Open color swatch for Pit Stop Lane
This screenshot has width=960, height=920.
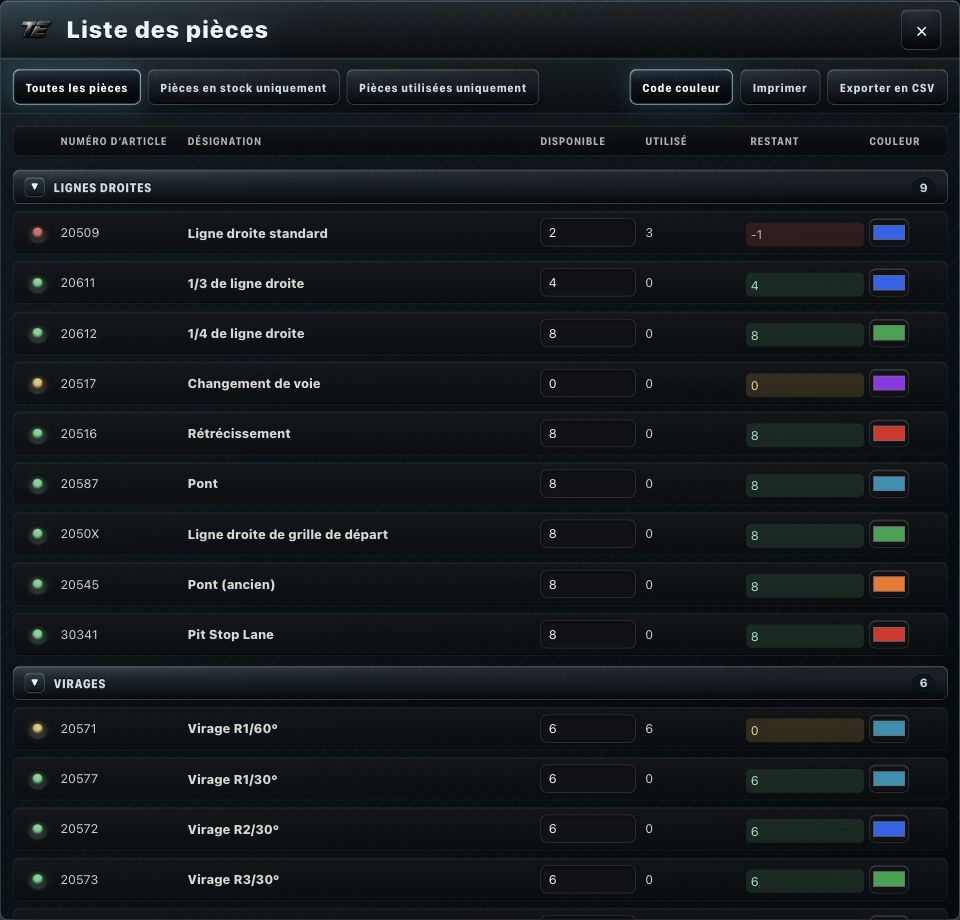889,634
